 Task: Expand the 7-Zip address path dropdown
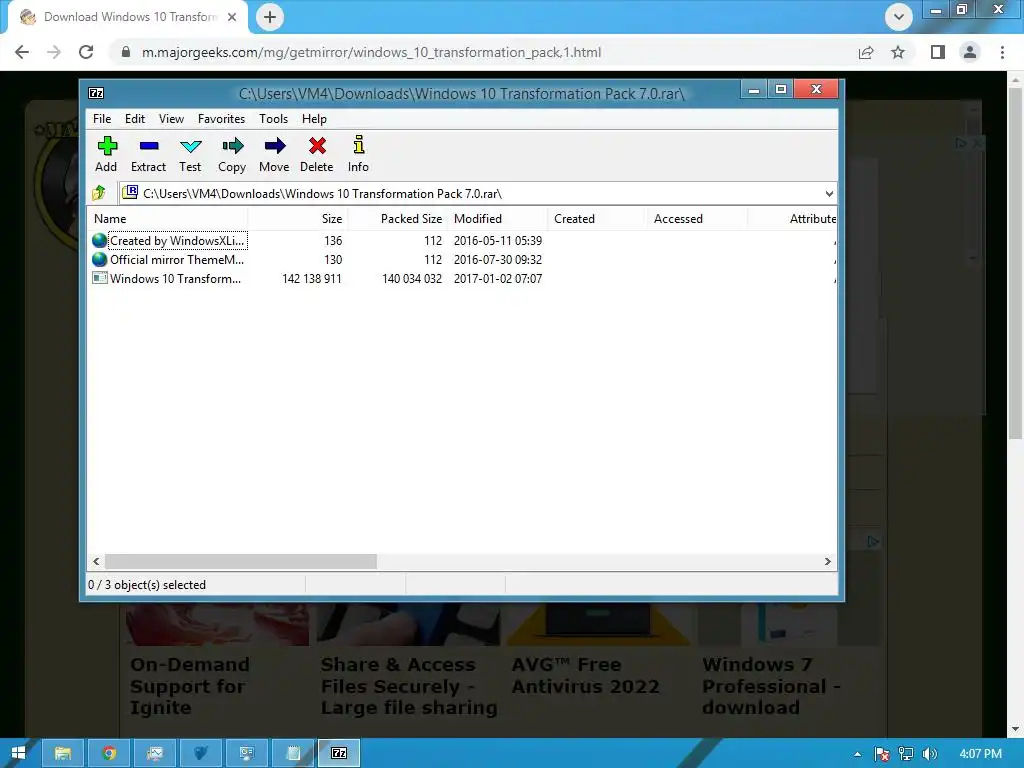click(x=828, y=193)
